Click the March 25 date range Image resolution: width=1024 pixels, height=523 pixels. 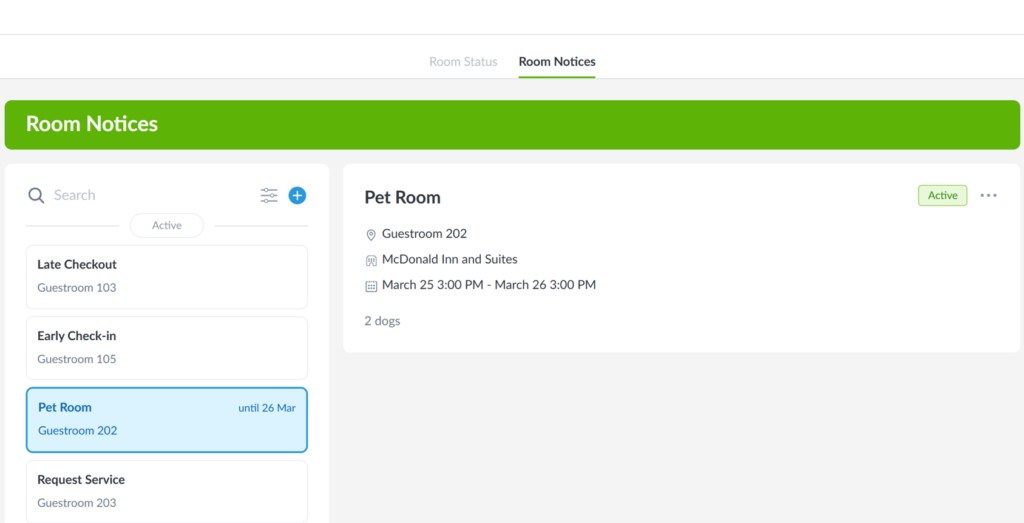488,286
